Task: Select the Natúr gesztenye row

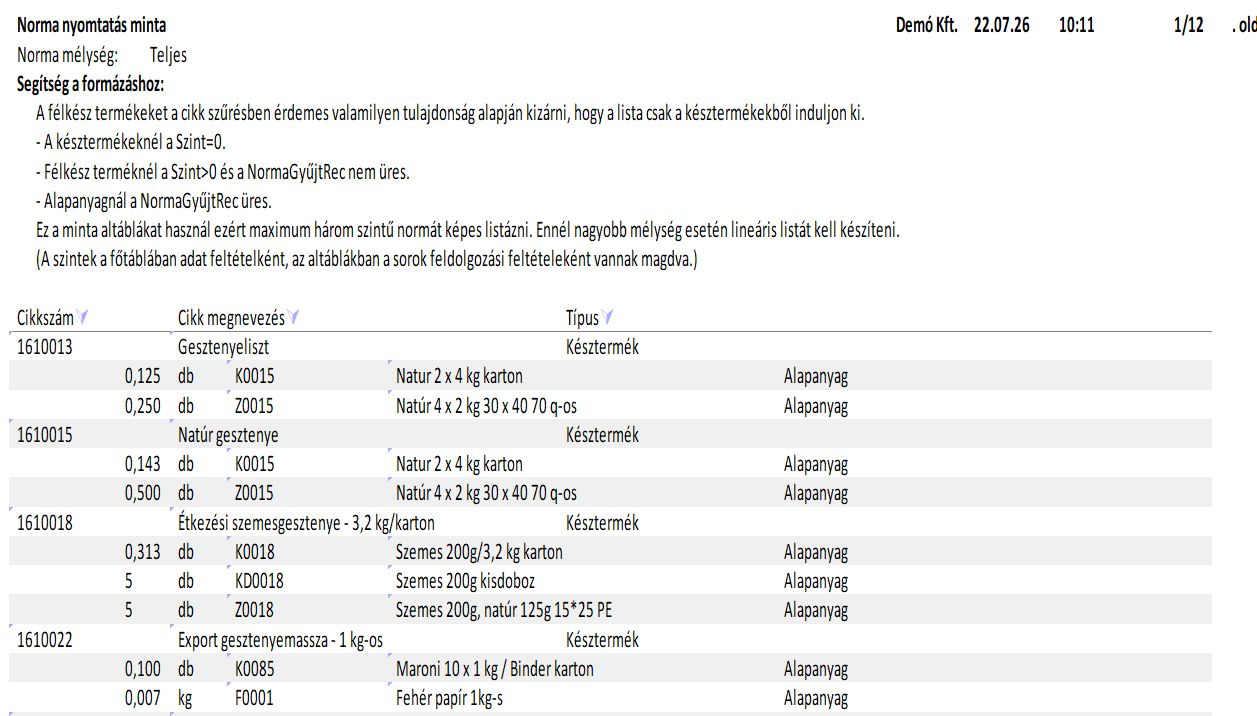Action: click(x=228, y=435)
